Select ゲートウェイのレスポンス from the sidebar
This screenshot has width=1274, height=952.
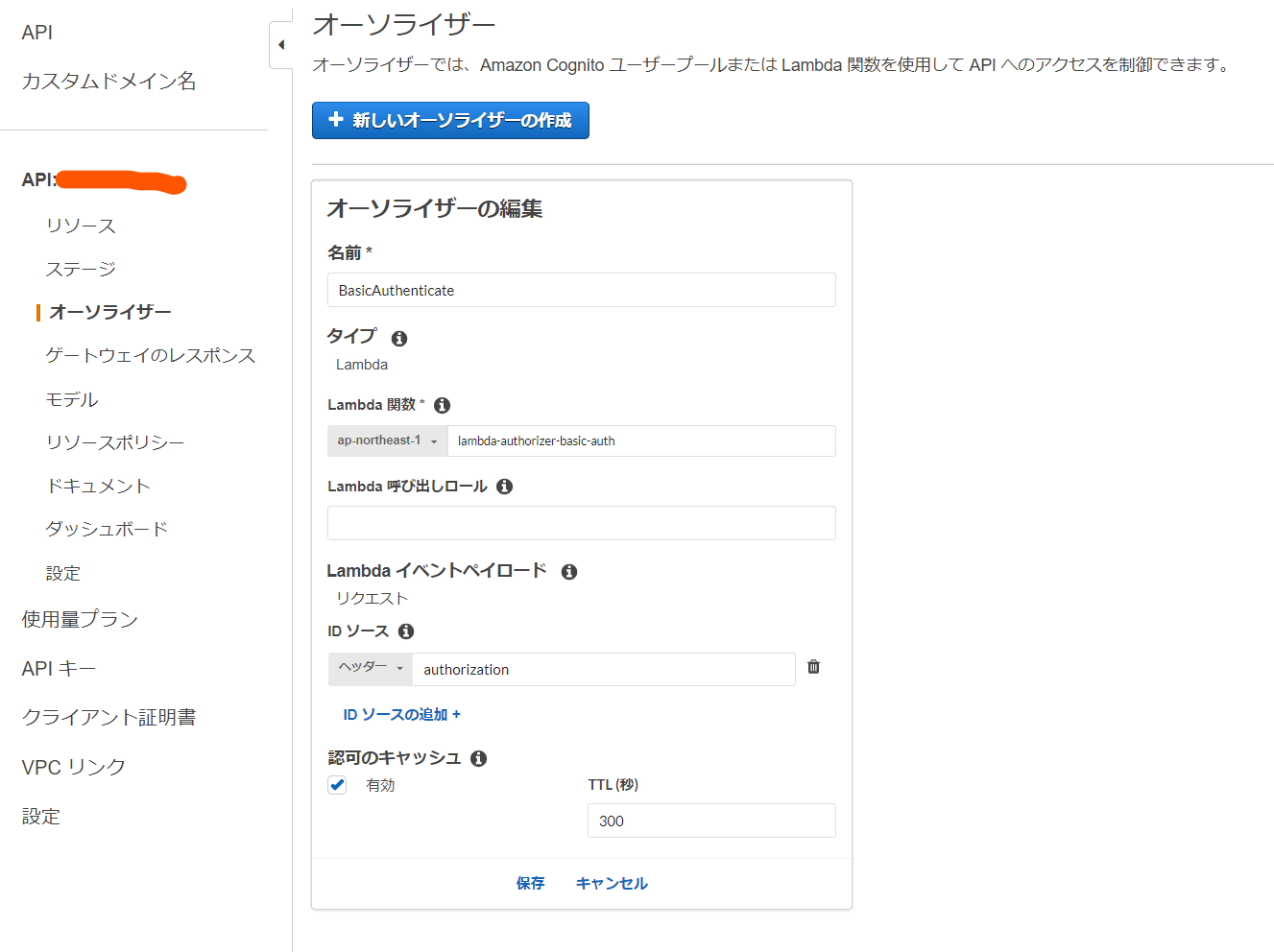coord(151,356)
